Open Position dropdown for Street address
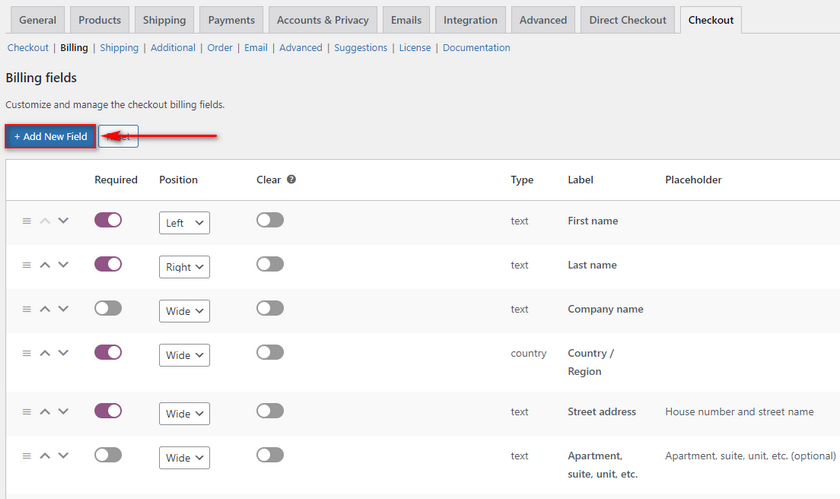 [184, 414]
